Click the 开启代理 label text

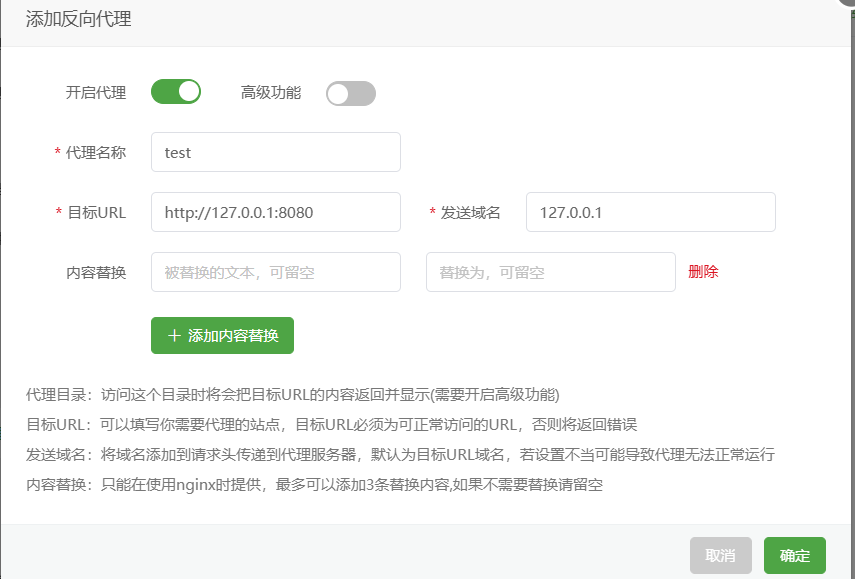[x=96, y=93]
